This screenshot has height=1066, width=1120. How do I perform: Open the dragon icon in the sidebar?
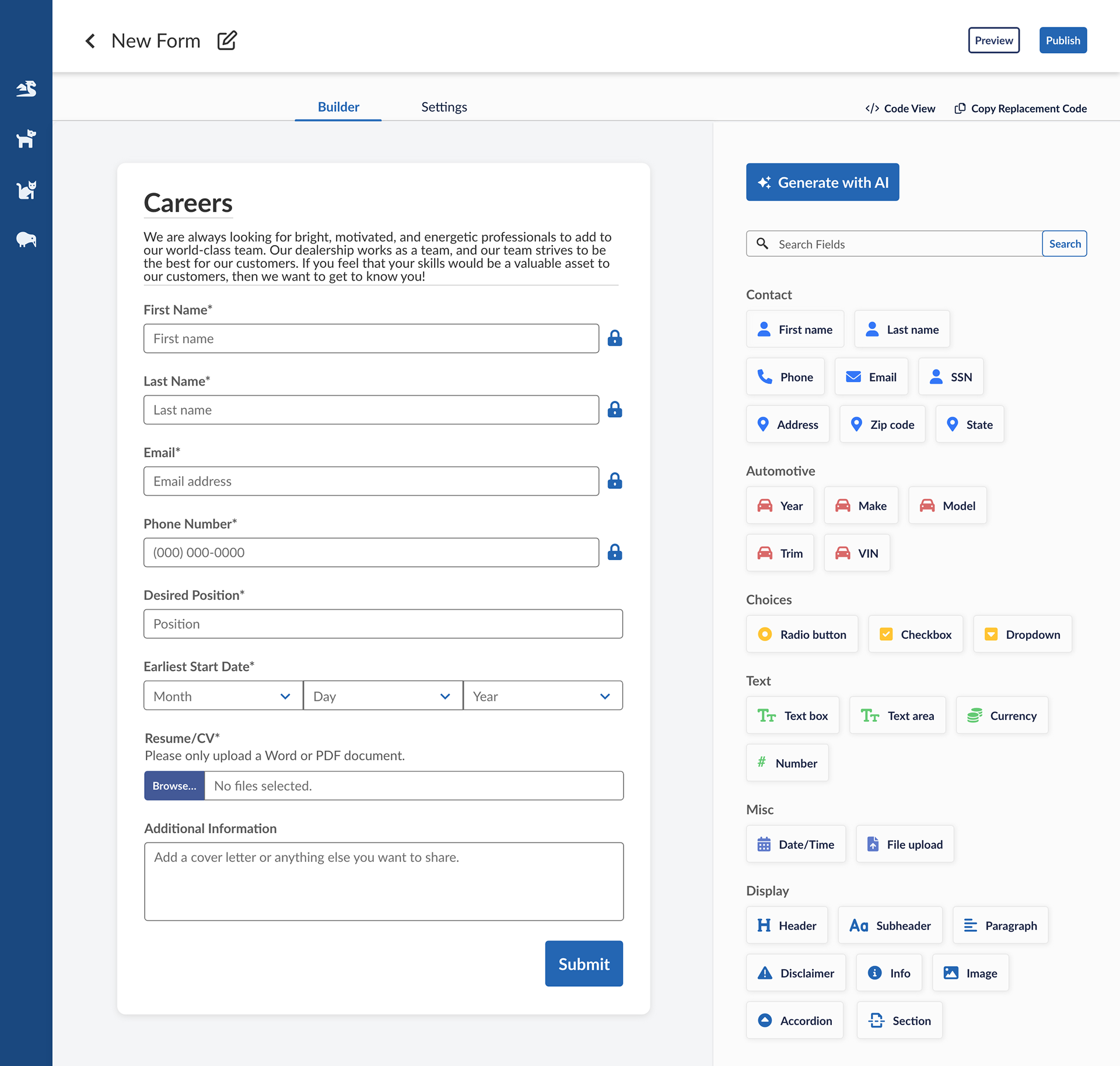(26, 89)
